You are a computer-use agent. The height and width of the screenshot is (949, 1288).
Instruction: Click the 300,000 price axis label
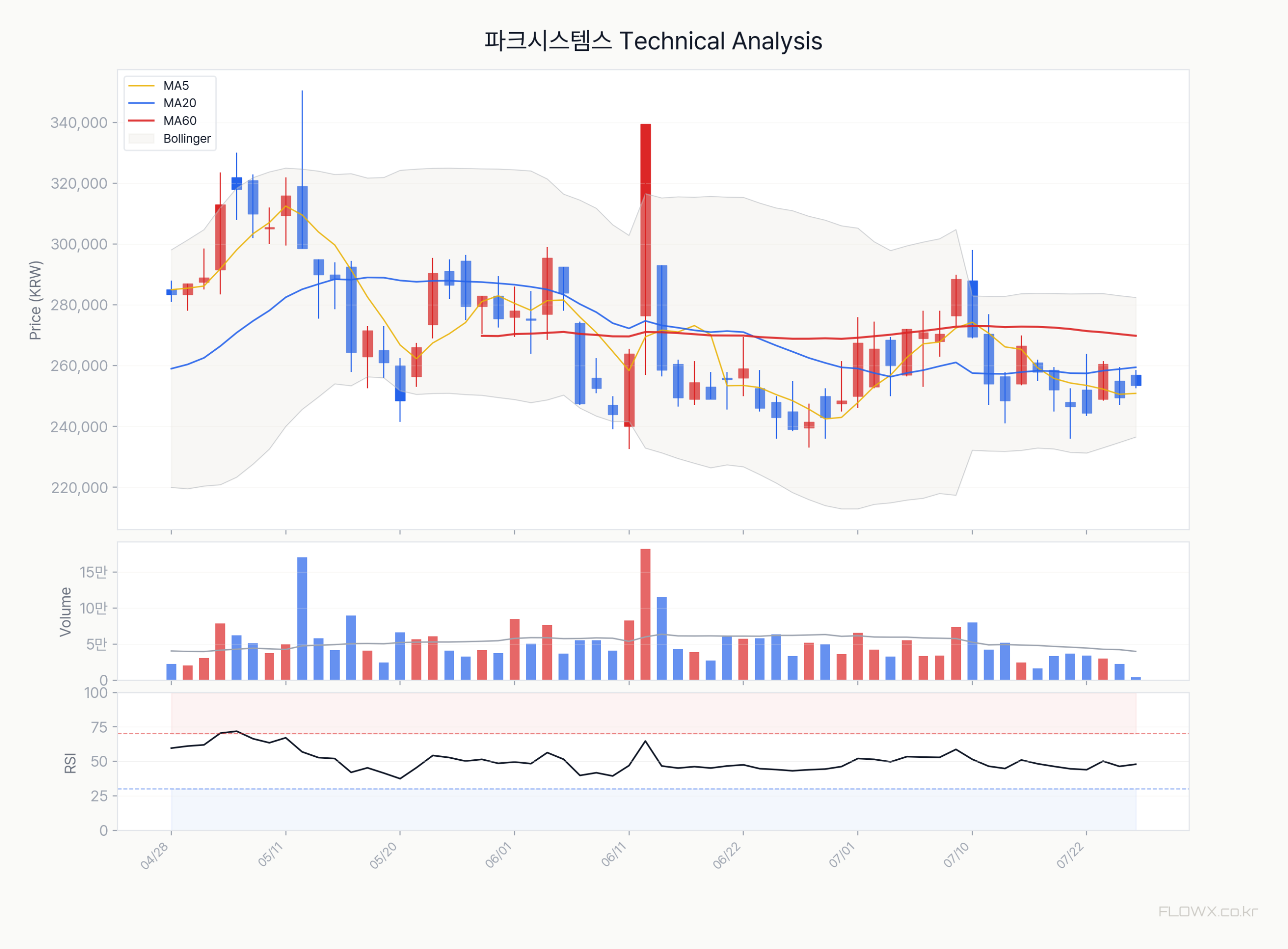(78, 245)
